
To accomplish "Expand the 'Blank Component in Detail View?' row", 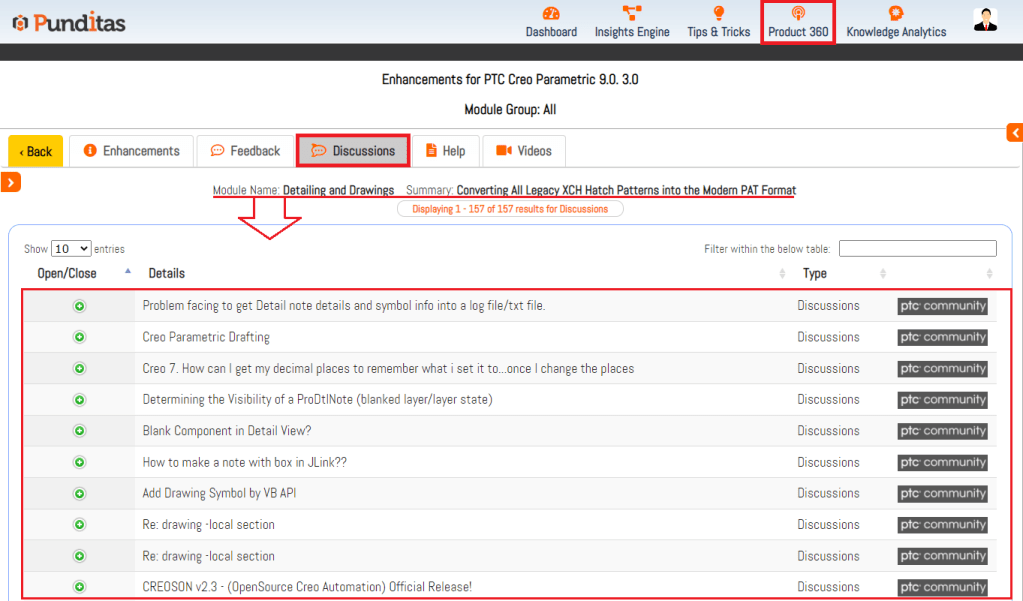I will tap(79, 431).
